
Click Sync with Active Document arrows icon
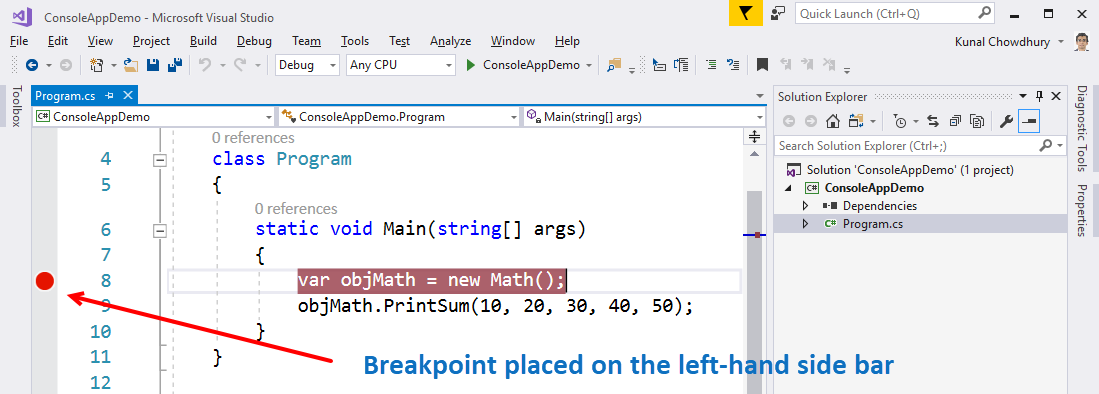click(933, 121)
